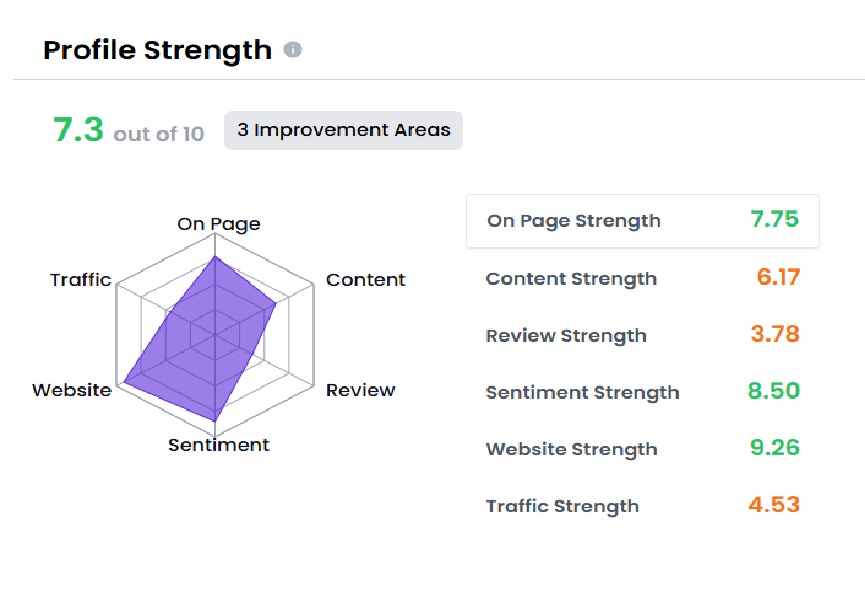
Task: Click the 7.3 overall score value
Action: coord(78,130)
